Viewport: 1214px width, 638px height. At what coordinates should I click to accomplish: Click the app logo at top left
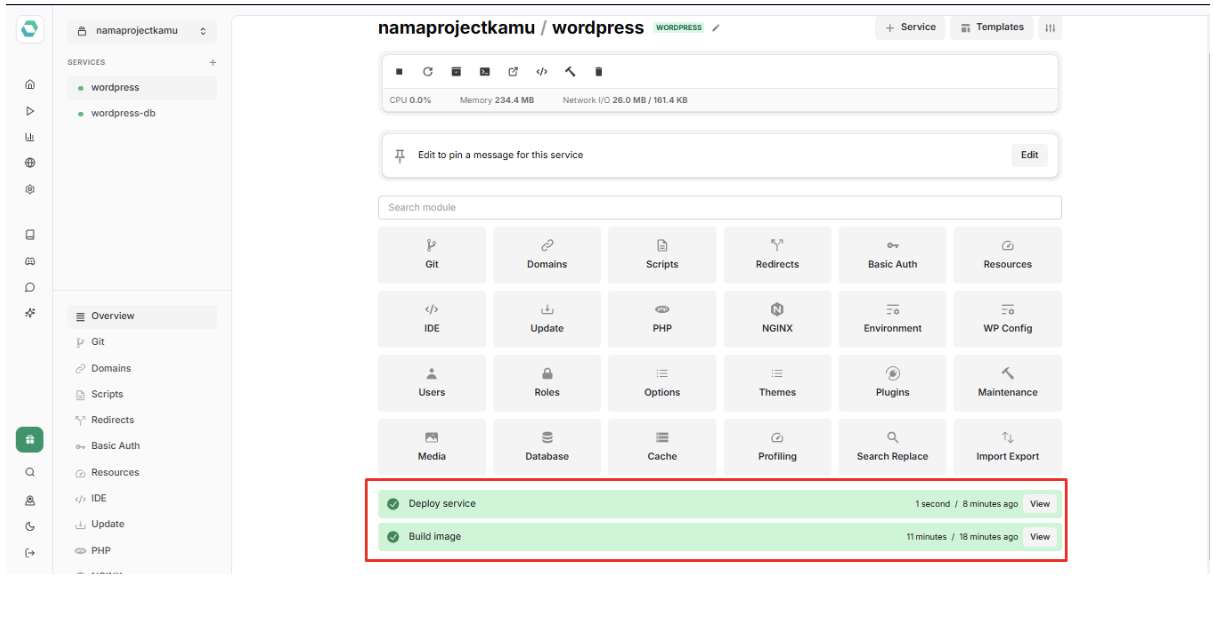pos(30,30)
